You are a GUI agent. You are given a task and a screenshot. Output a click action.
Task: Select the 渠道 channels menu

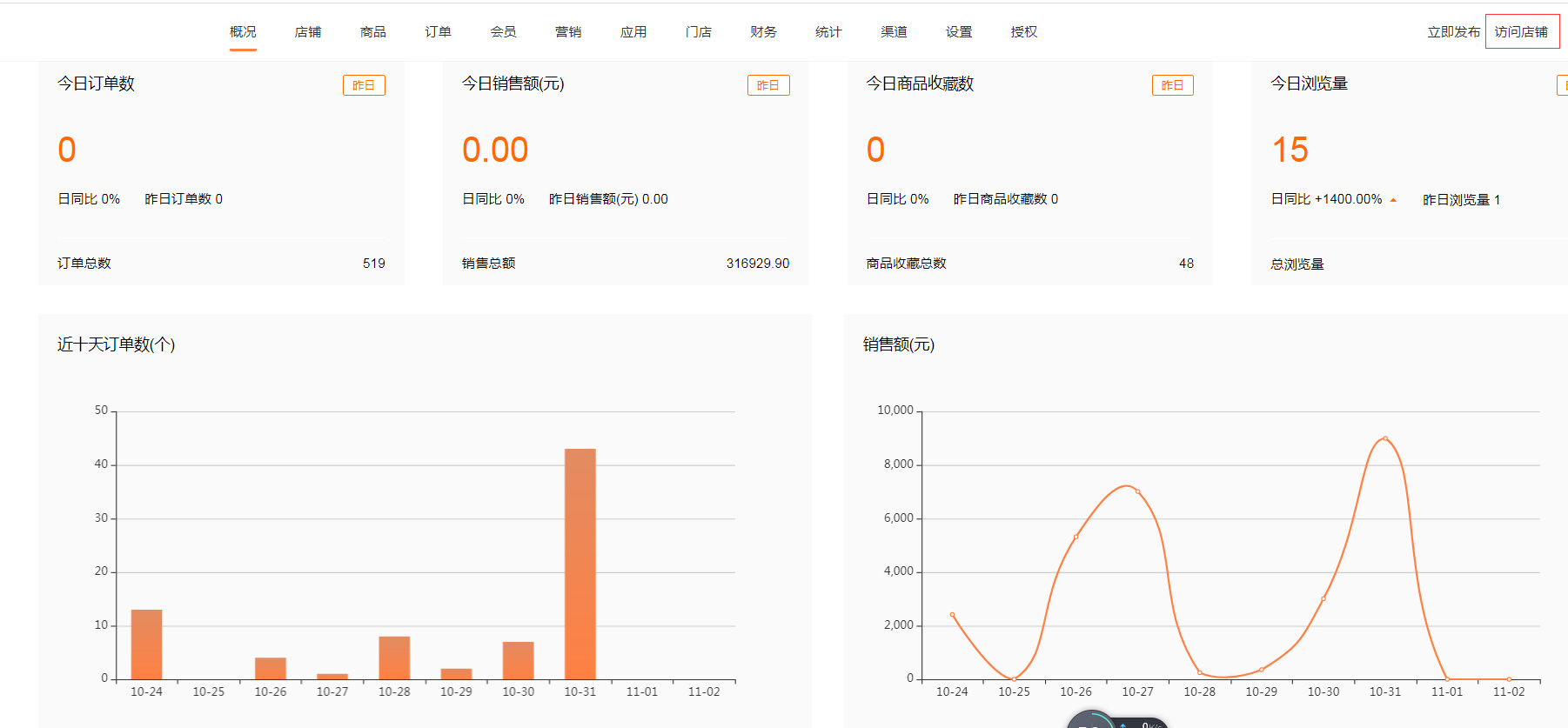click(894, 32)
